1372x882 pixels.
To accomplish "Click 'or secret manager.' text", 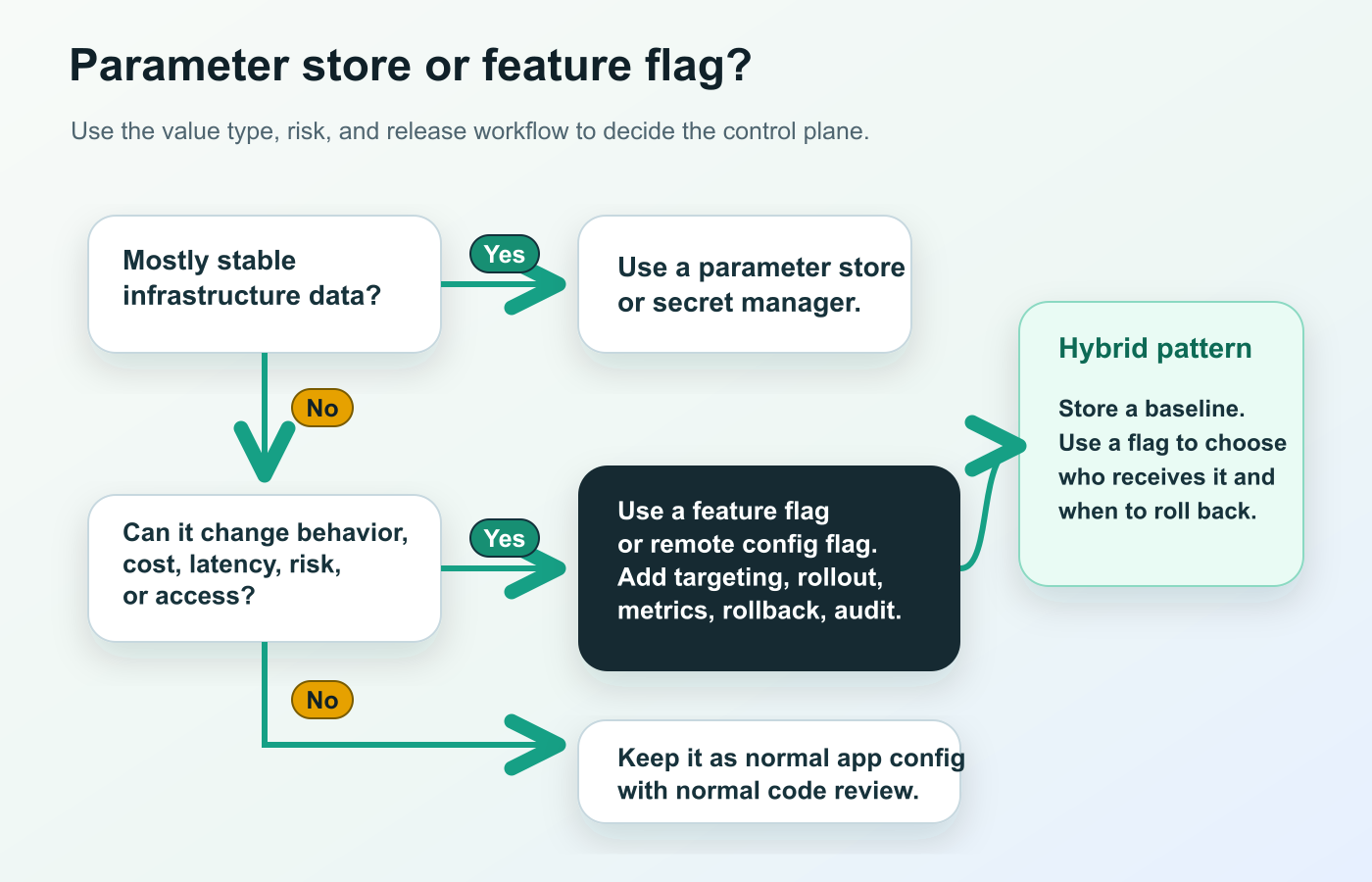I will (739, 303).
